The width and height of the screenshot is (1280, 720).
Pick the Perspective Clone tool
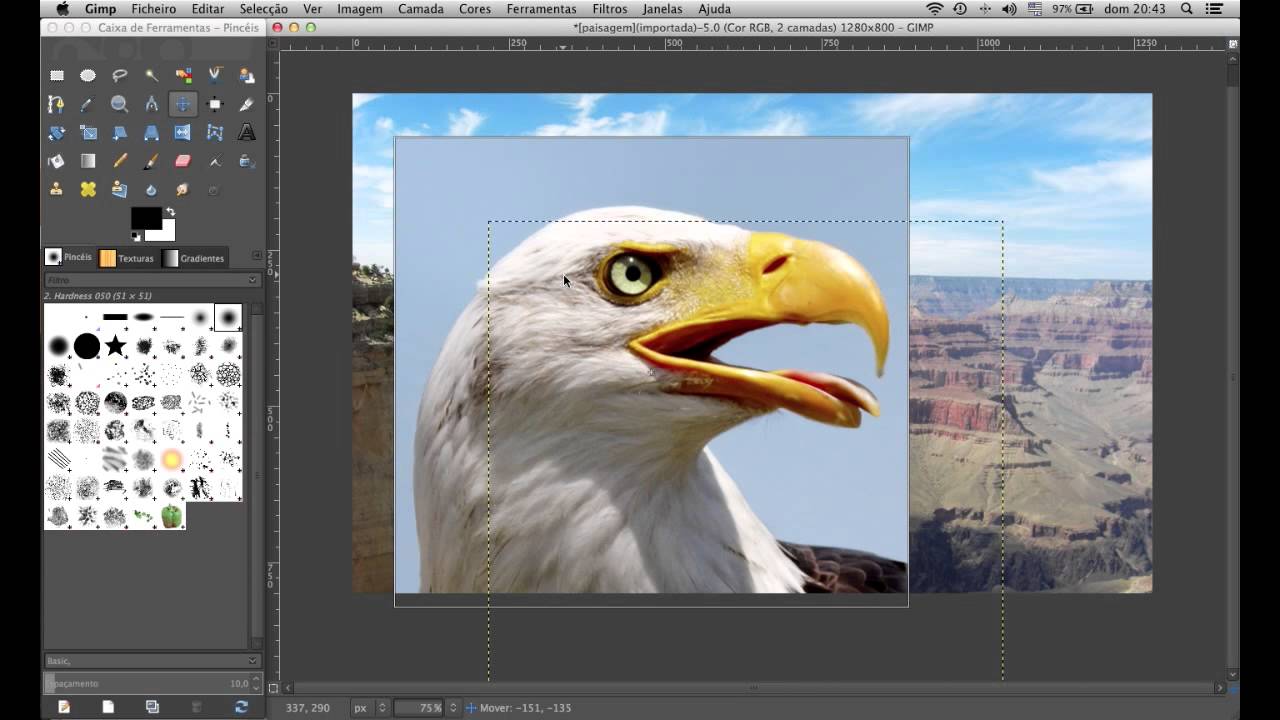click(x=120, y=189)
